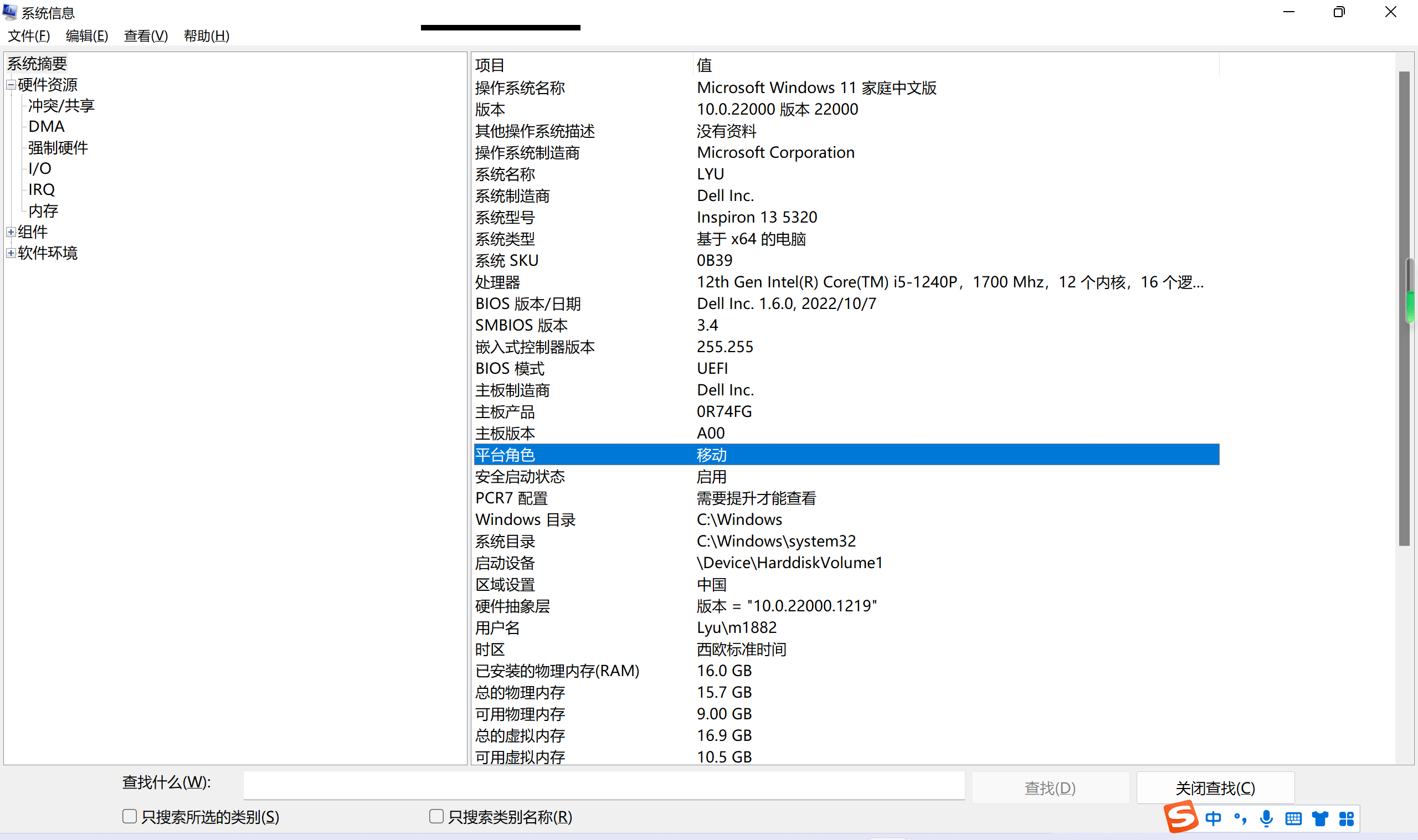Select IRQ tree item
Viewport: 1418px width, 840px height.
coord(42,189)
